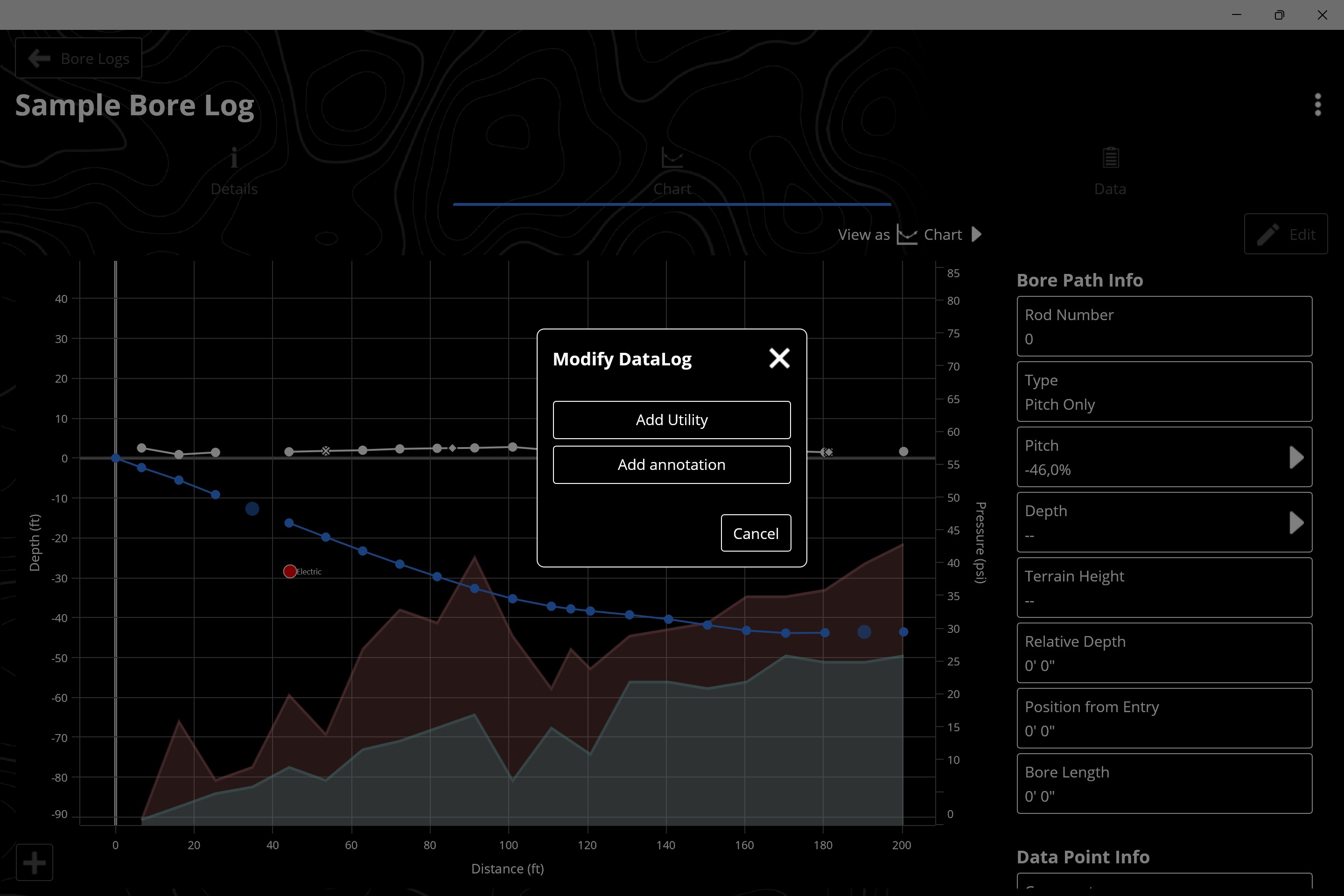Select the red Electric utility marker
The width and height of the screenshot is (1344, 896).
(x=290, y=571)
